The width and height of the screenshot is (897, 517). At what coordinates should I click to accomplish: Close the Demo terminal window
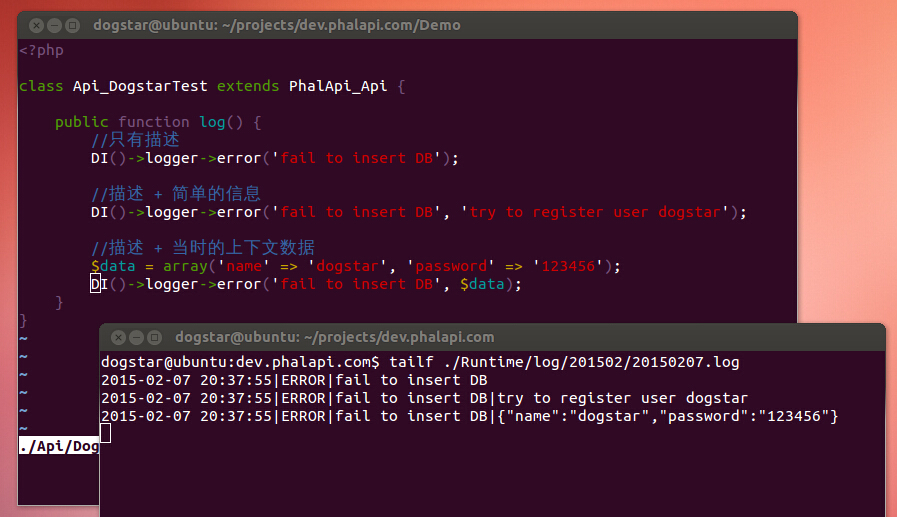[36, 25]
